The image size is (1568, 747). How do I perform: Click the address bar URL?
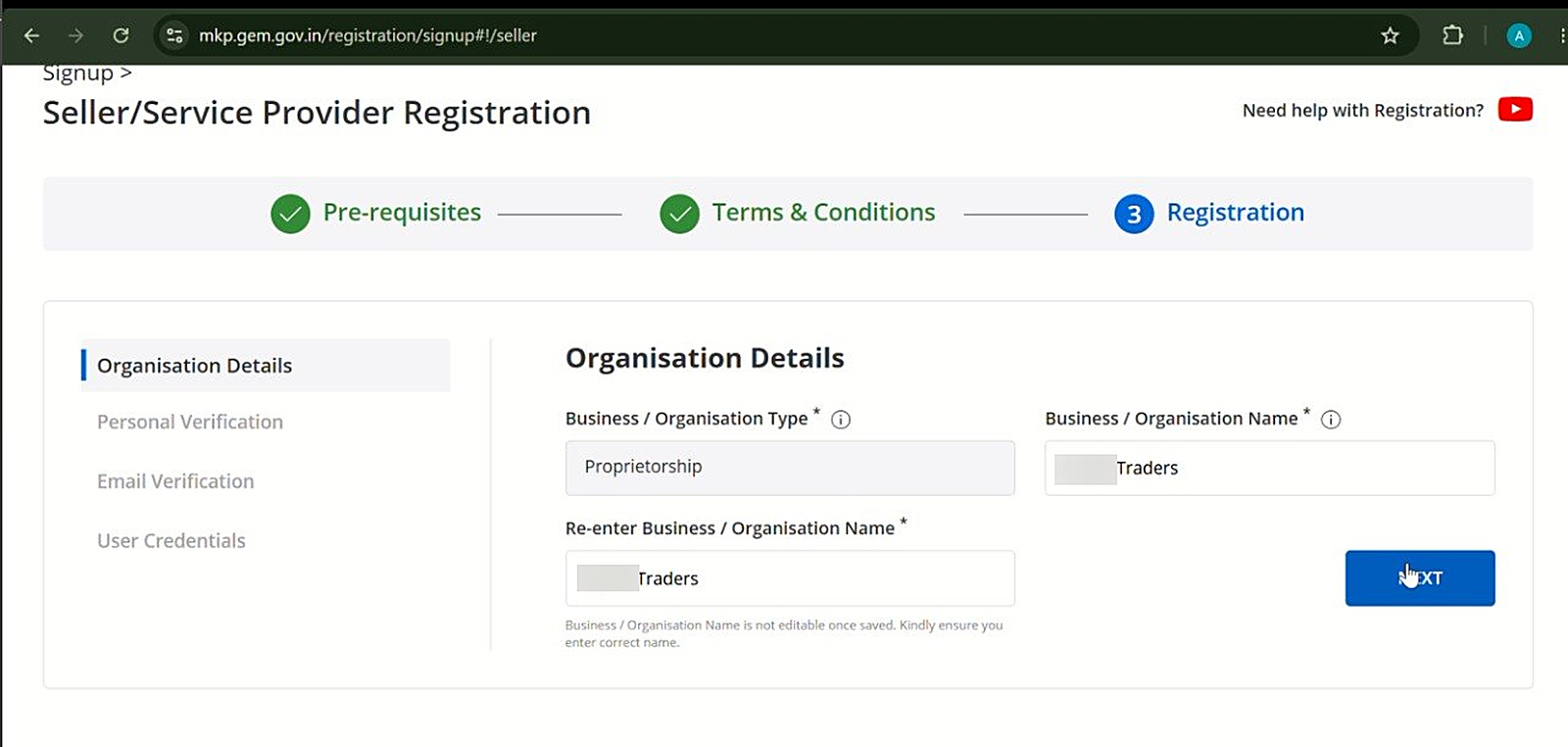pyautogui.click(x=367, y=35)
